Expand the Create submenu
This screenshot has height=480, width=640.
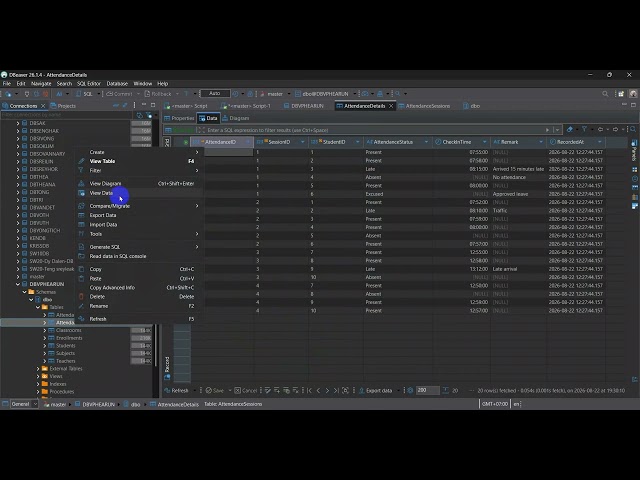(139, 152)
